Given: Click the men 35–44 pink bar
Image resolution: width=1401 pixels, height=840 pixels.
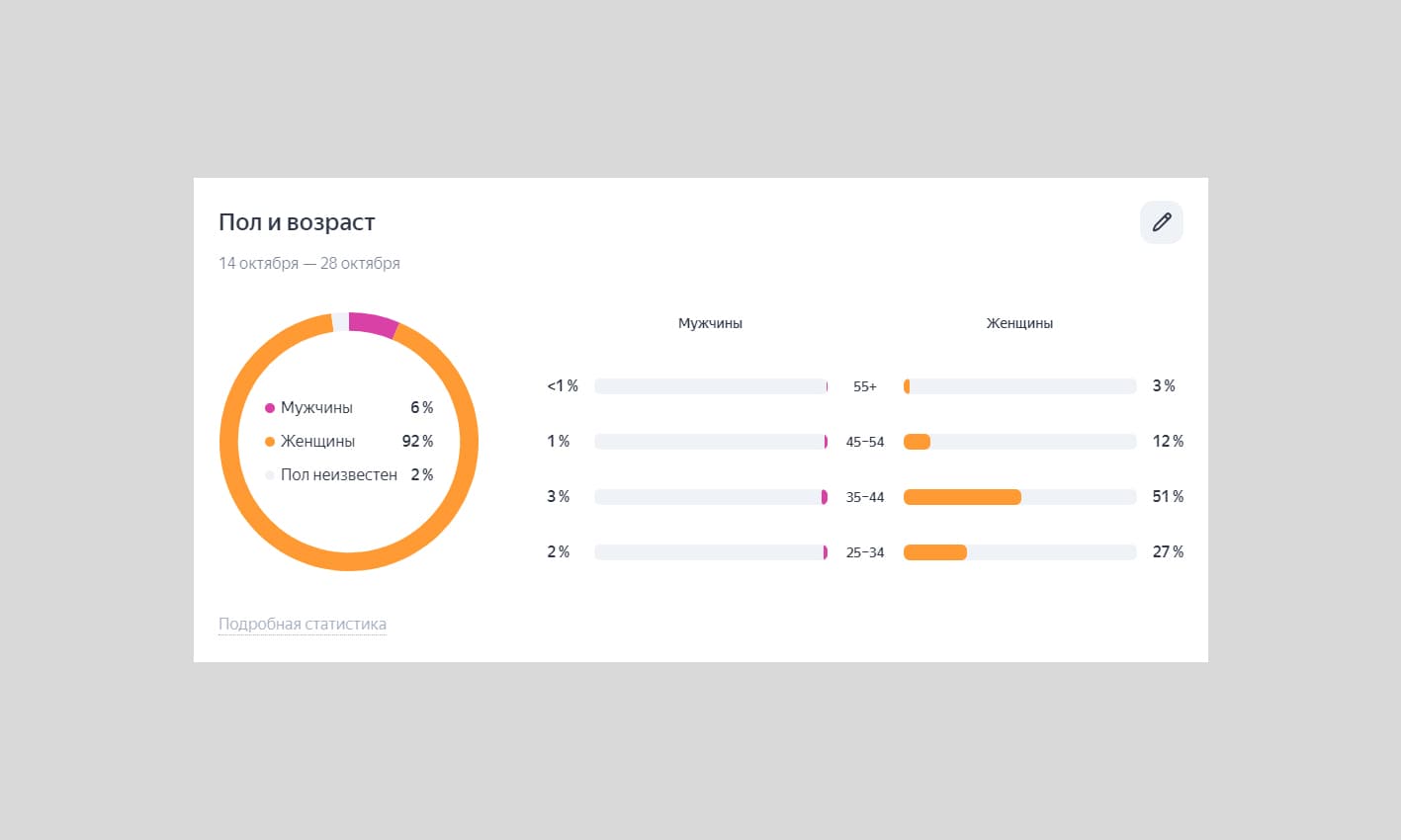Looking at the screenshot, I should [x=824, y=497].
